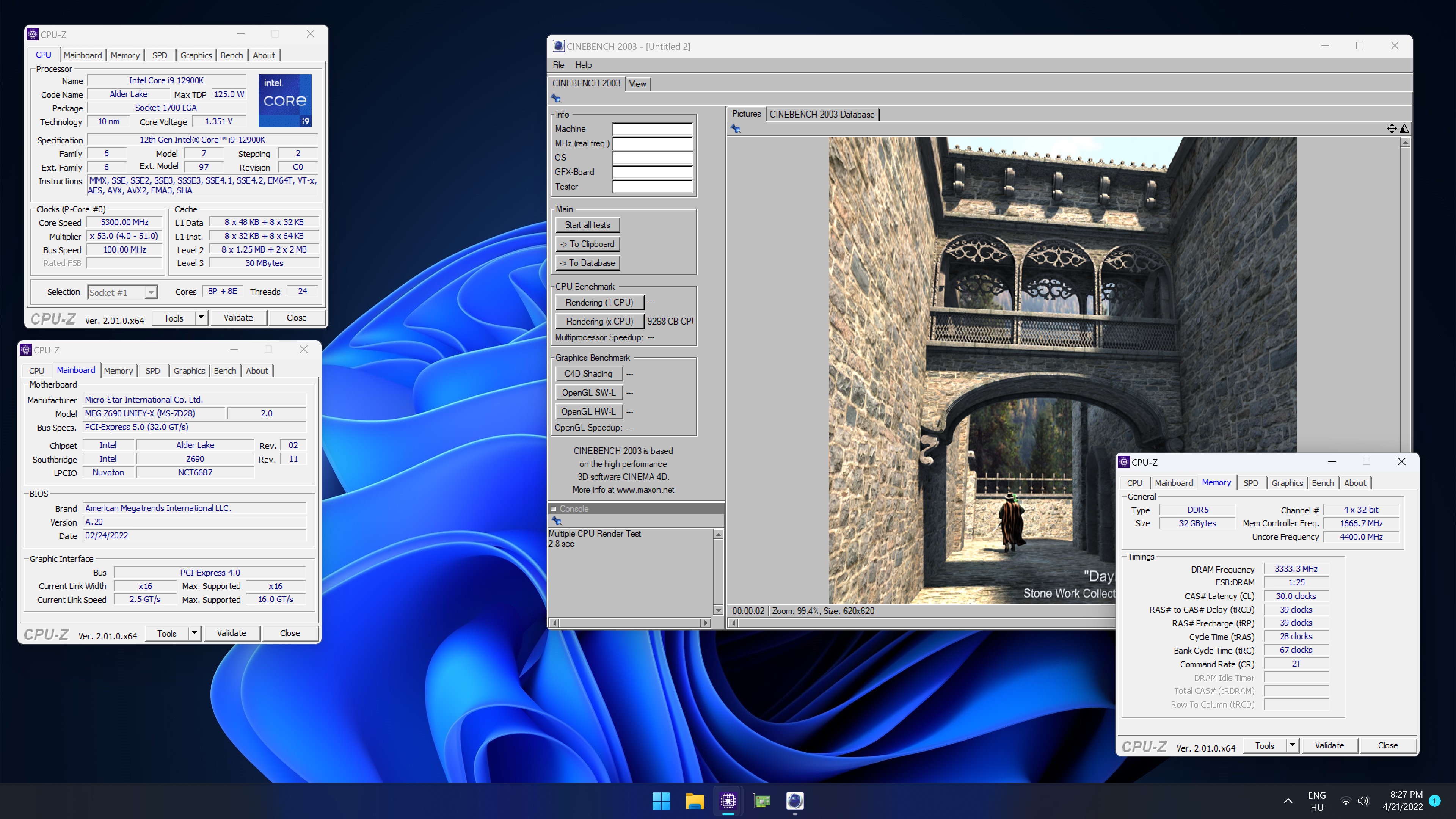Open File Explorer from taskbar
This screenshot has width=1456, height=819.
(x=694, y=800)
